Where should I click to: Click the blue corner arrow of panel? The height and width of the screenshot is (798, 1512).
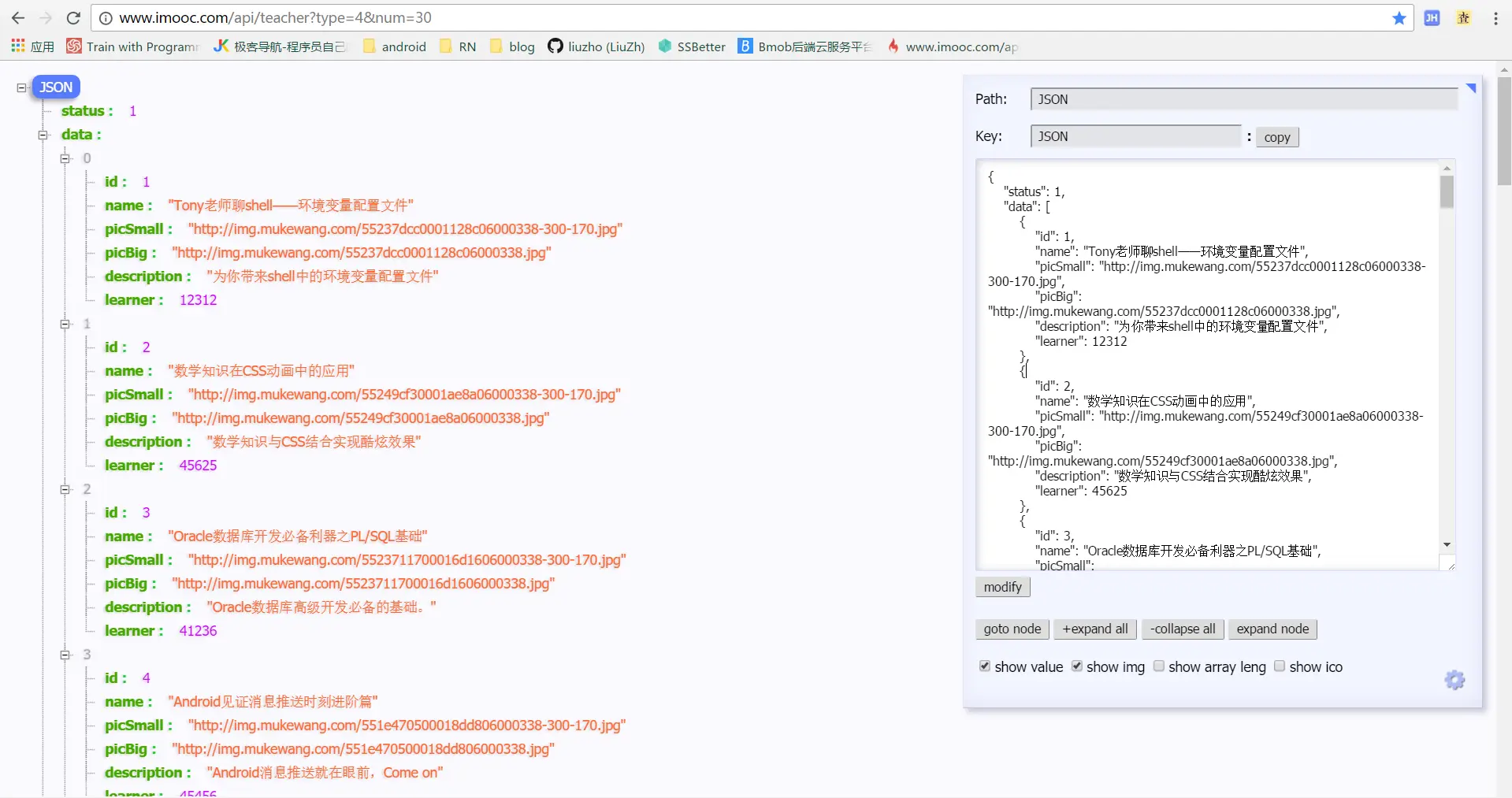[x=1470, y=87]
